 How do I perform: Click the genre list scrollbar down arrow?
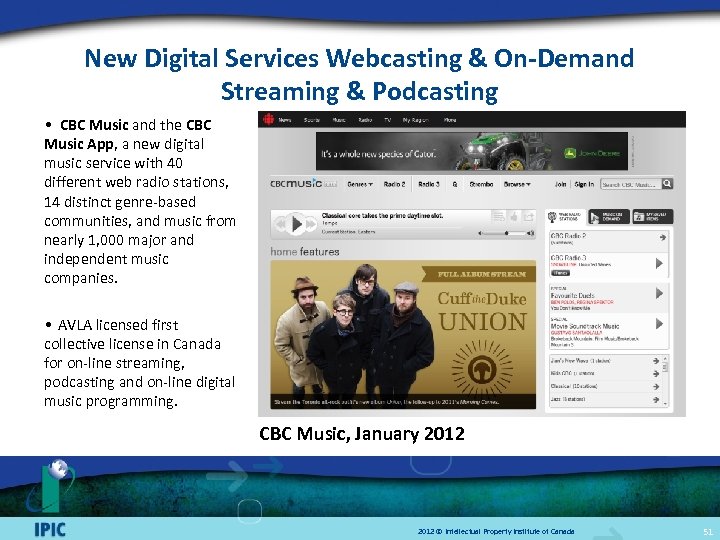665,403
